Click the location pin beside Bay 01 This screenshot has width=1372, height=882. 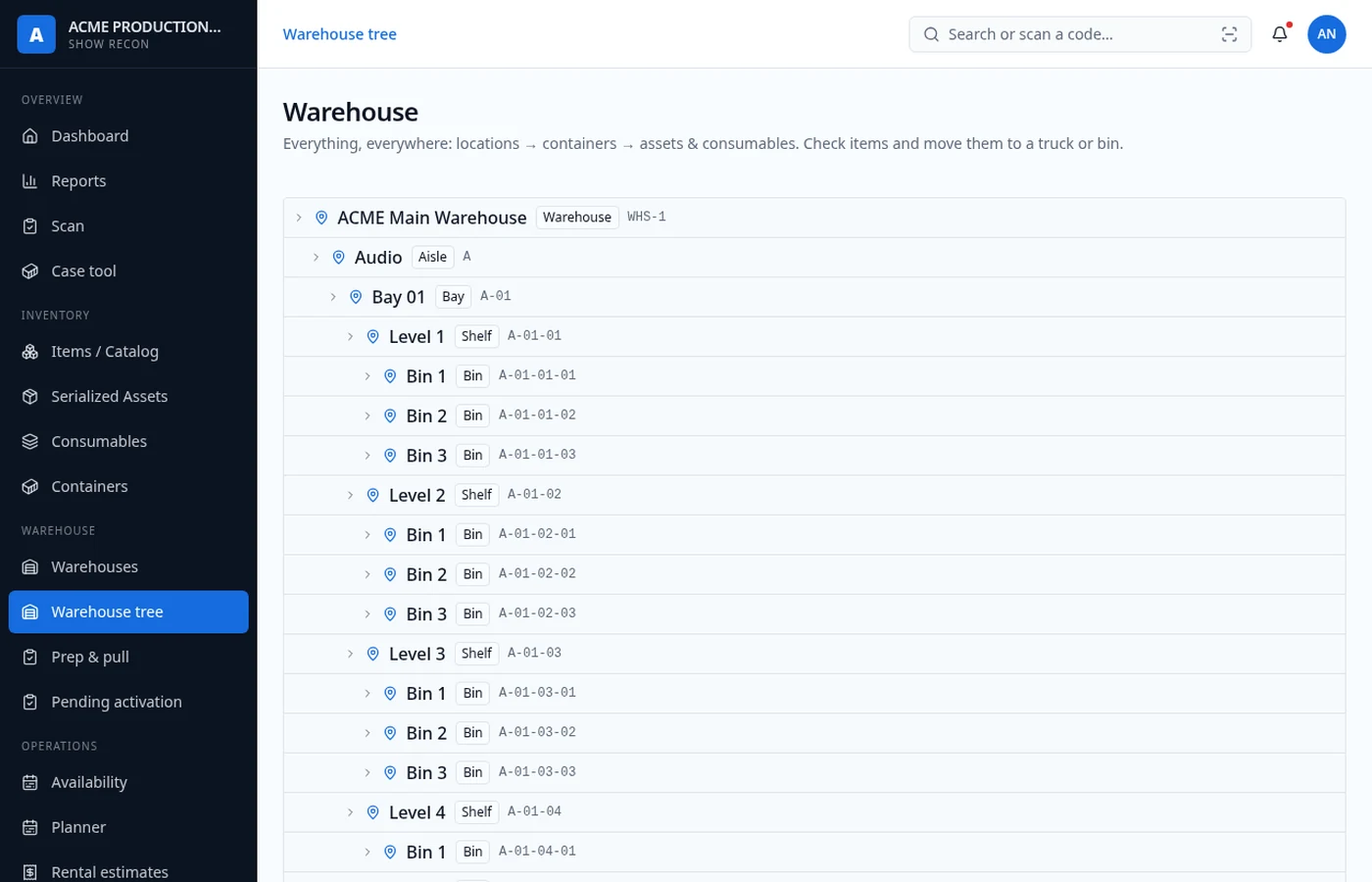[x=356, y=297]
